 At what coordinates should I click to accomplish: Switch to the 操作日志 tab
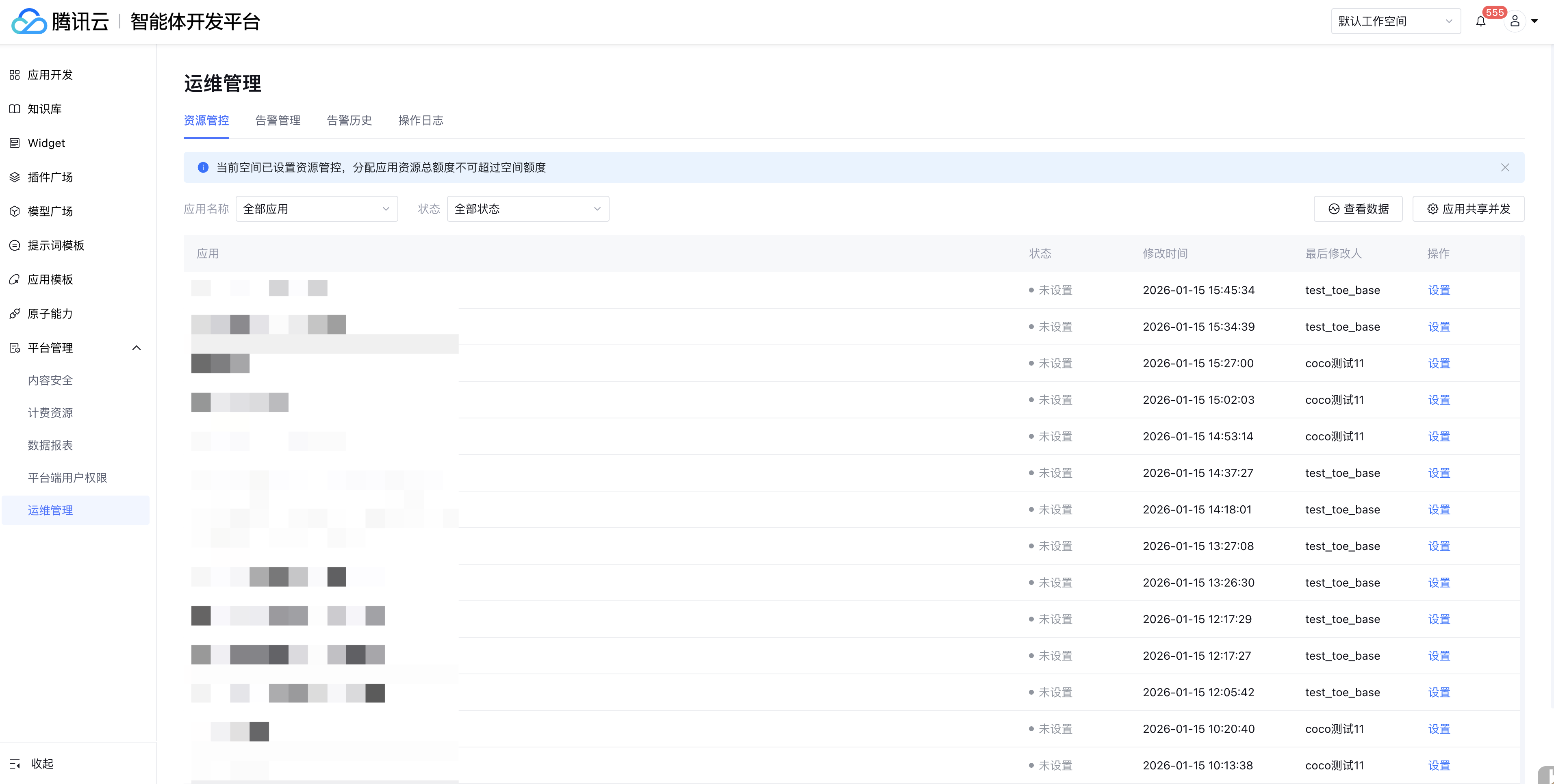click(x=421, y=121)
